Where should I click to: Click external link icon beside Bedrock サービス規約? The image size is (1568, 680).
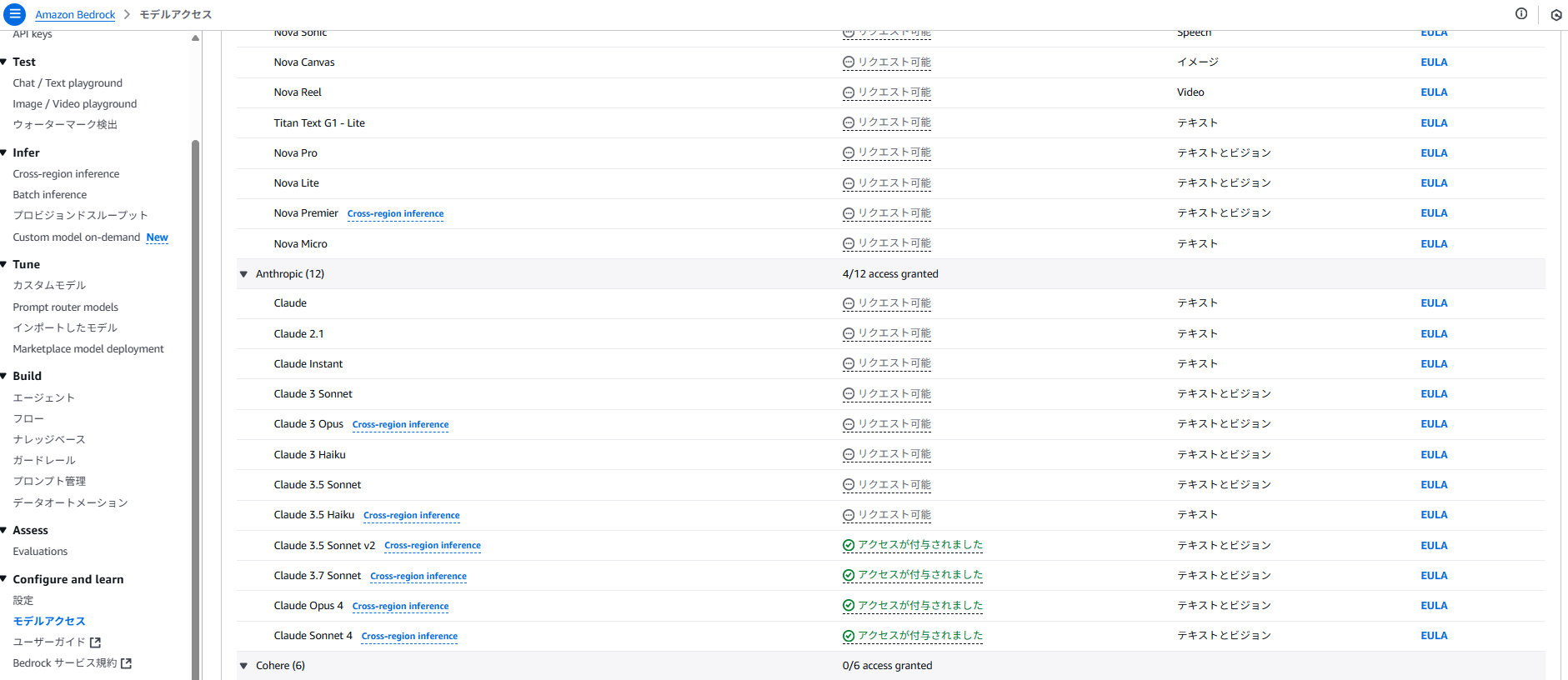click(x=127, y=663)
